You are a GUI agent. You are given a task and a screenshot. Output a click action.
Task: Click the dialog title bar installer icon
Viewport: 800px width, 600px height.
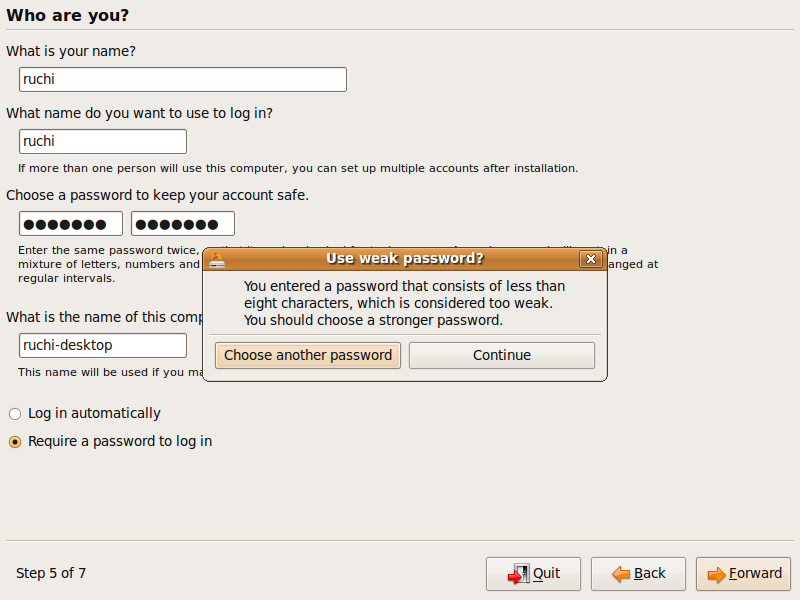point(217,259)
